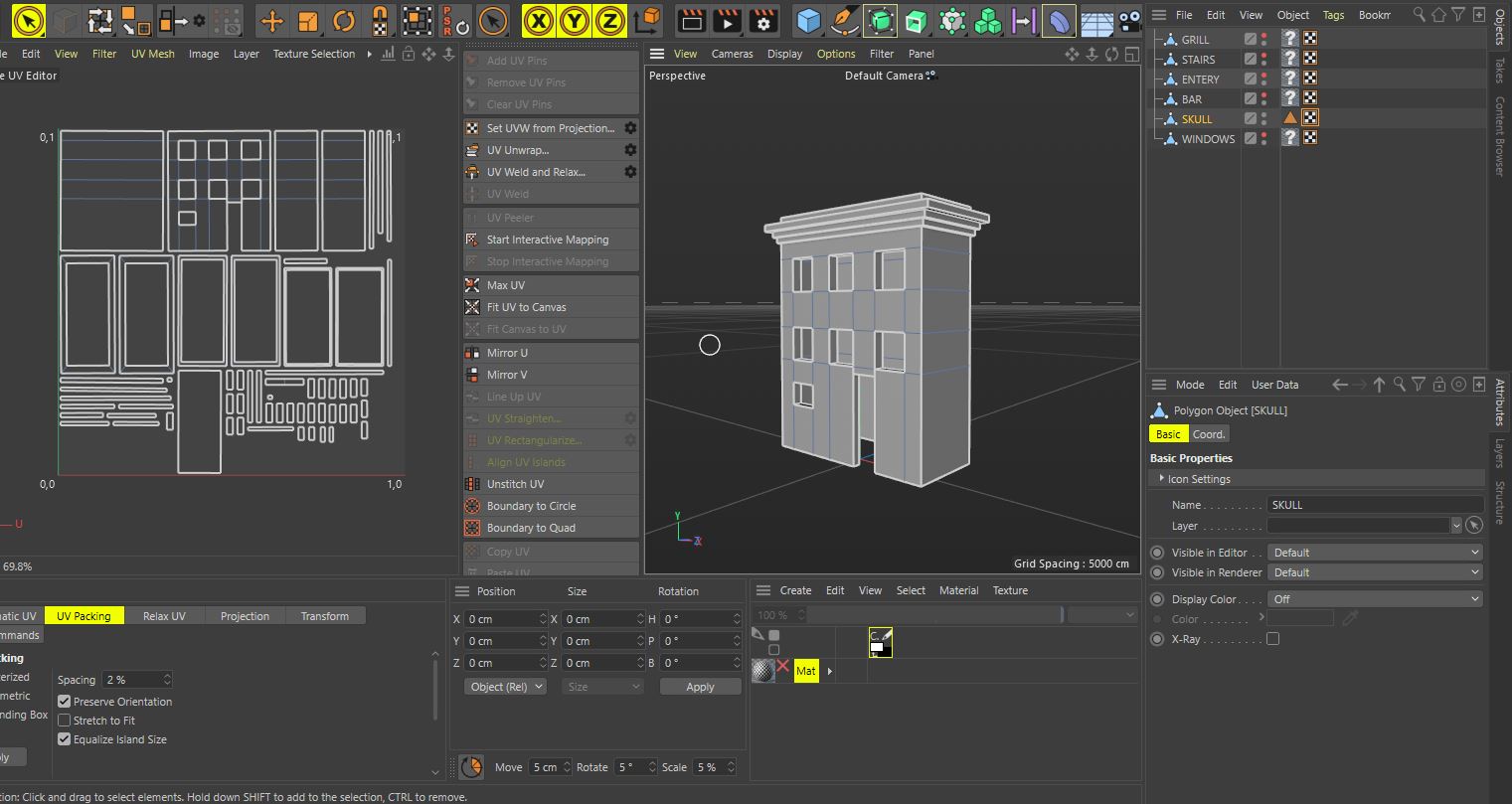The height and width of the screenshot is (804, 1512).
Task: Select the WINDOWS object in Object Manager
Action: [x=1208, y=139]
